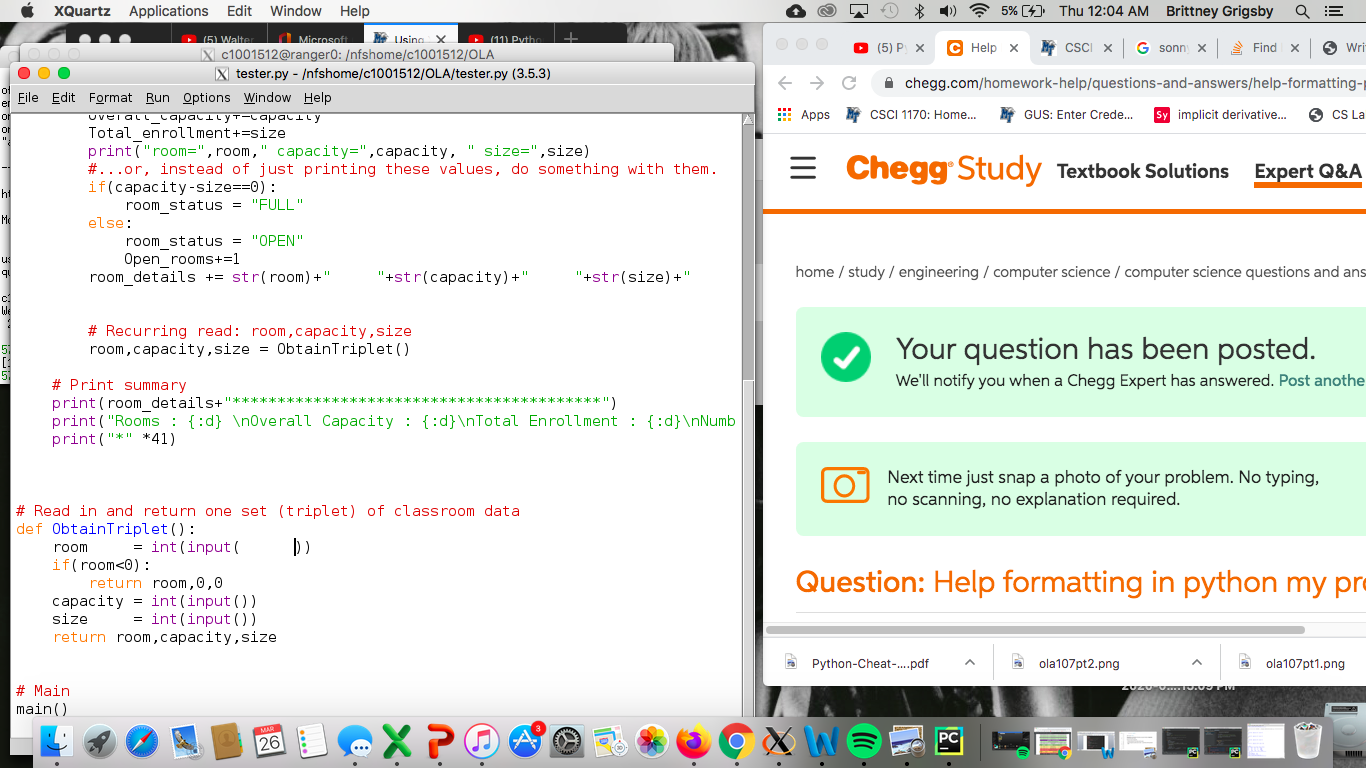
Task: Open the Chegg hamburger navigation menu
Action: click(803, 169)
